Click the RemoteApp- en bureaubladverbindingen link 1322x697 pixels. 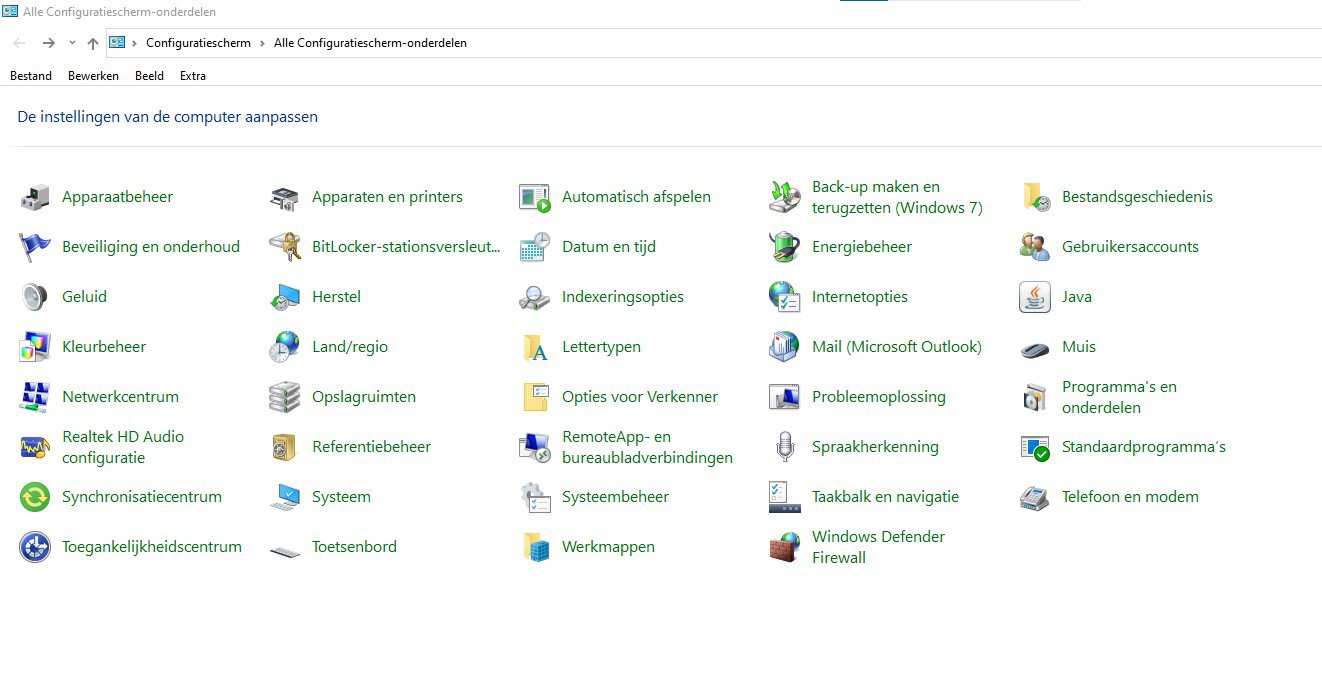(647, 447)
